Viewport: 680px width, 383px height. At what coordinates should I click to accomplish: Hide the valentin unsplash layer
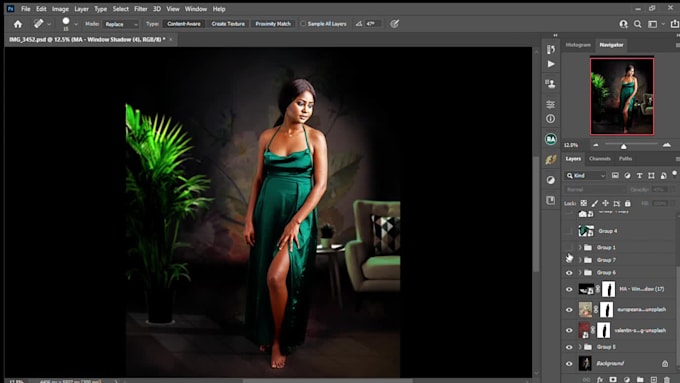pos(569,331)
